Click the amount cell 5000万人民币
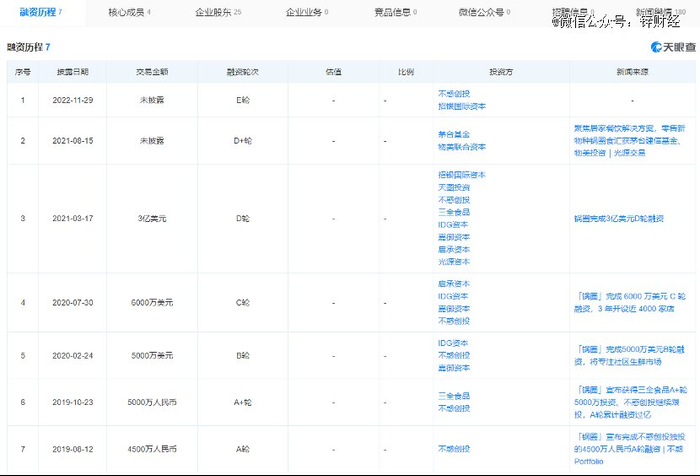This screenshot has height=476, width=700. (152, 402)
